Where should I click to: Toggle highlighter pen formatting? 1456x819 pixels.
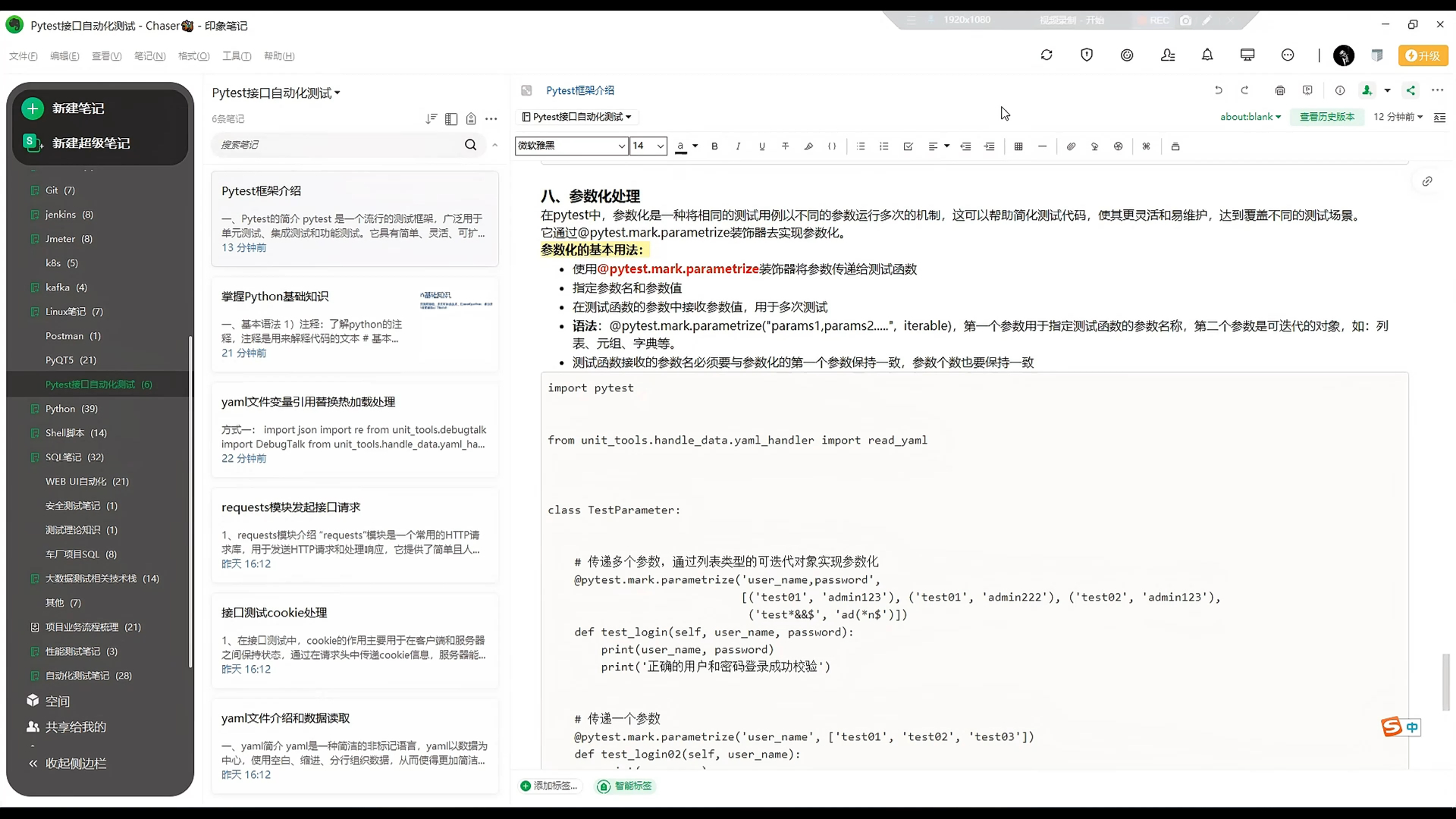(808, 146)
